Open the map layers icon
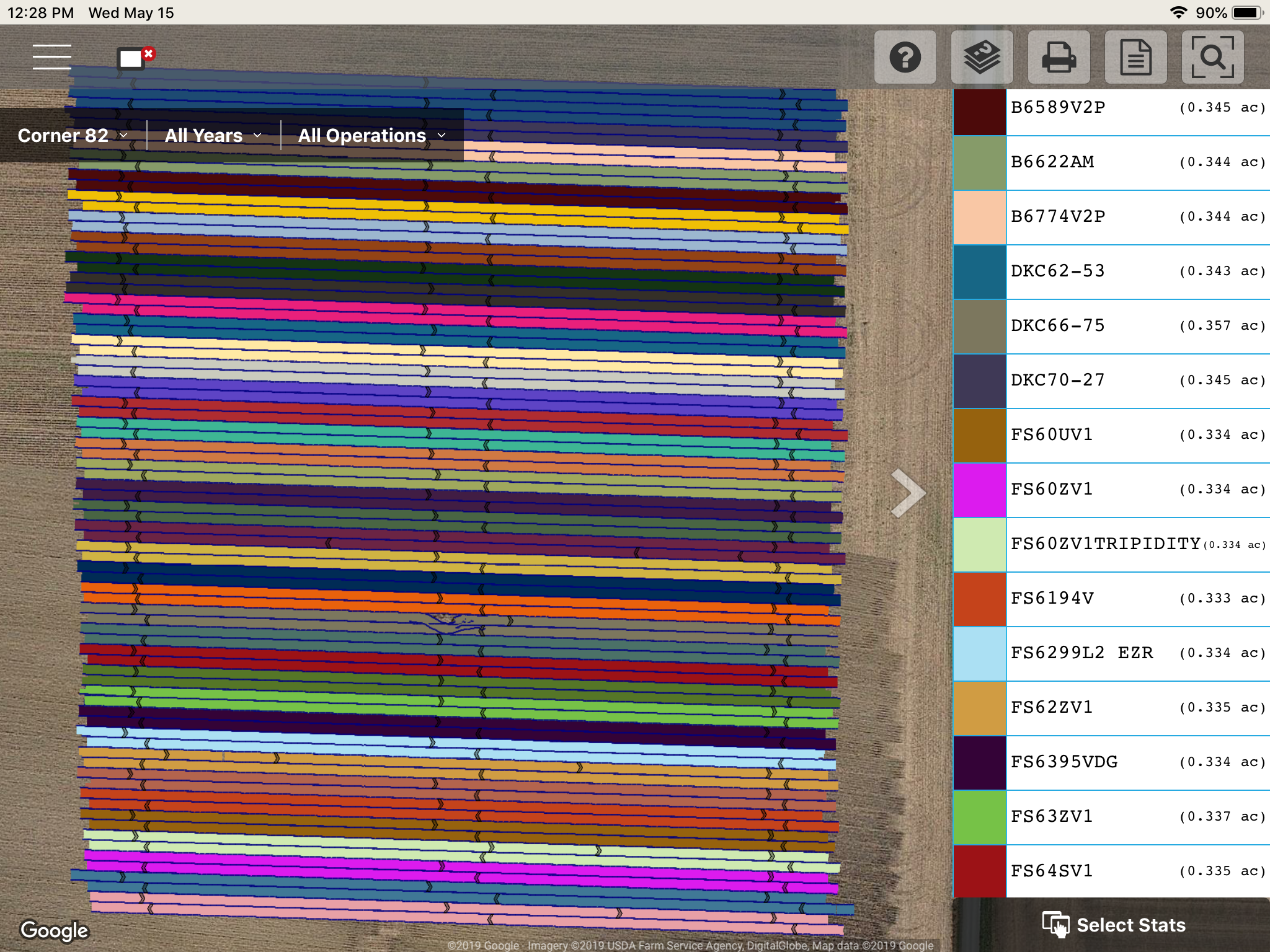Screen dimensions: 1270x952 (x=982, y=58)
